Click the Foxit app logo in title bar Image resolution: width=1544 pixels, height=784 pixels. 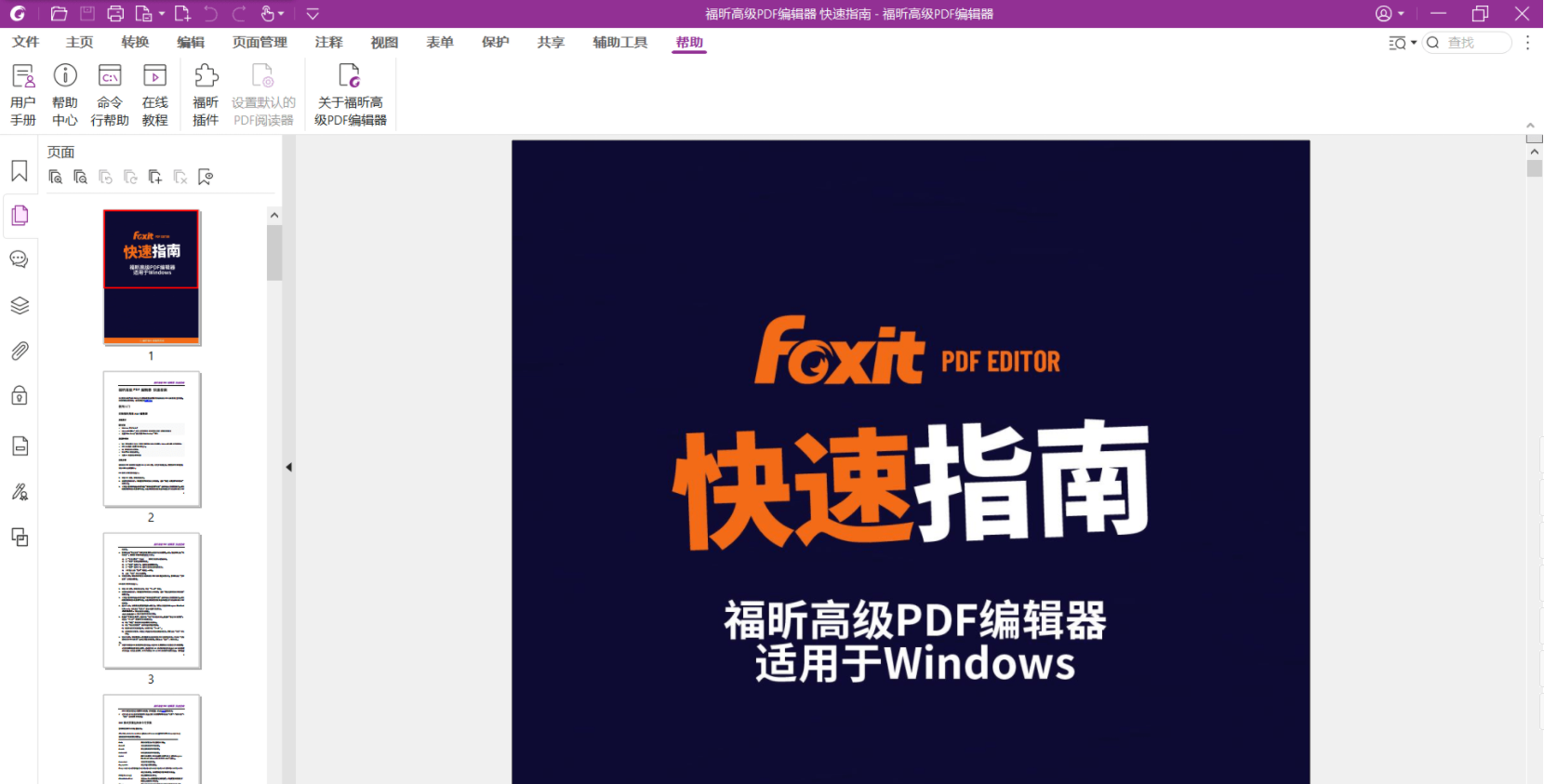[x=18, y=13]
